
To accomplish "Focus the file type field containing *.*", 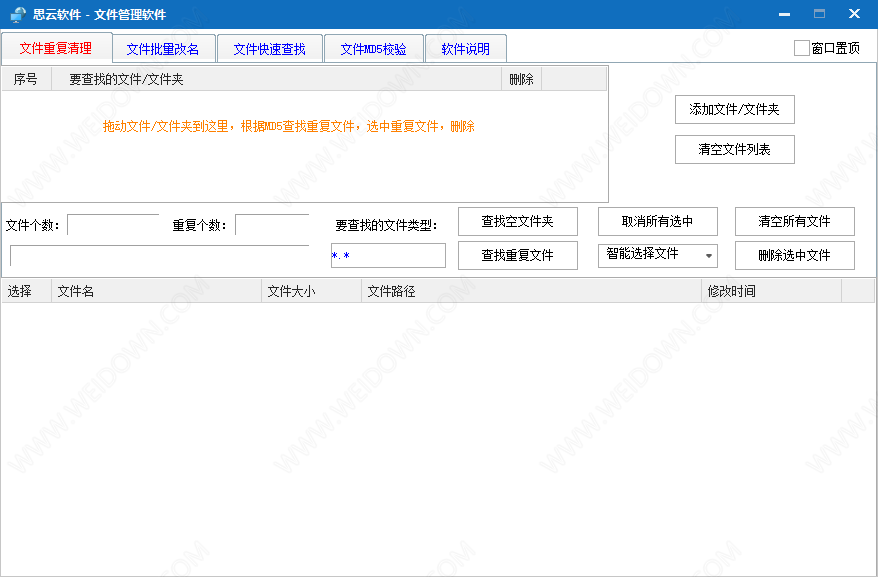I will [389, 255].
